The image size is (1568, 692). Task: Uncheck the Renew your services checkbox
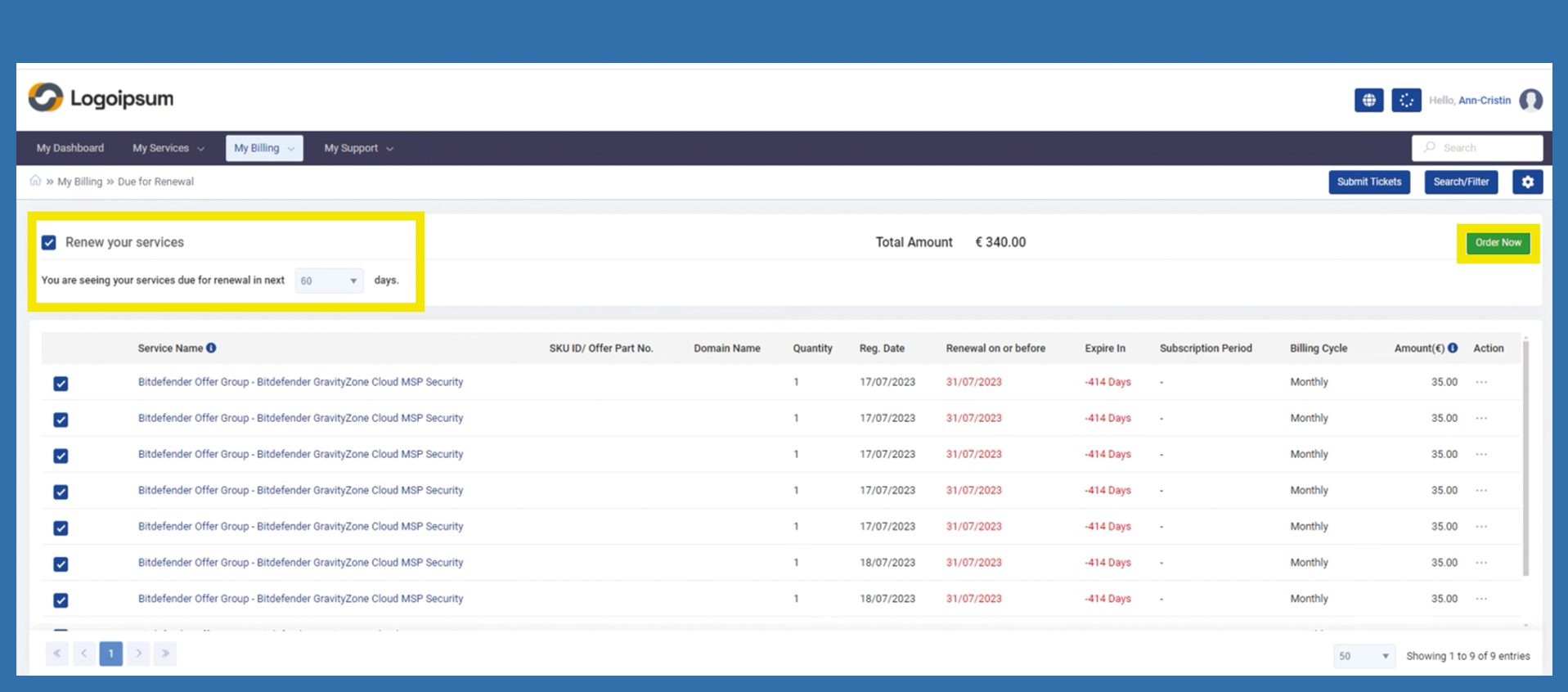pyautogui.click(x=49, y=243)
